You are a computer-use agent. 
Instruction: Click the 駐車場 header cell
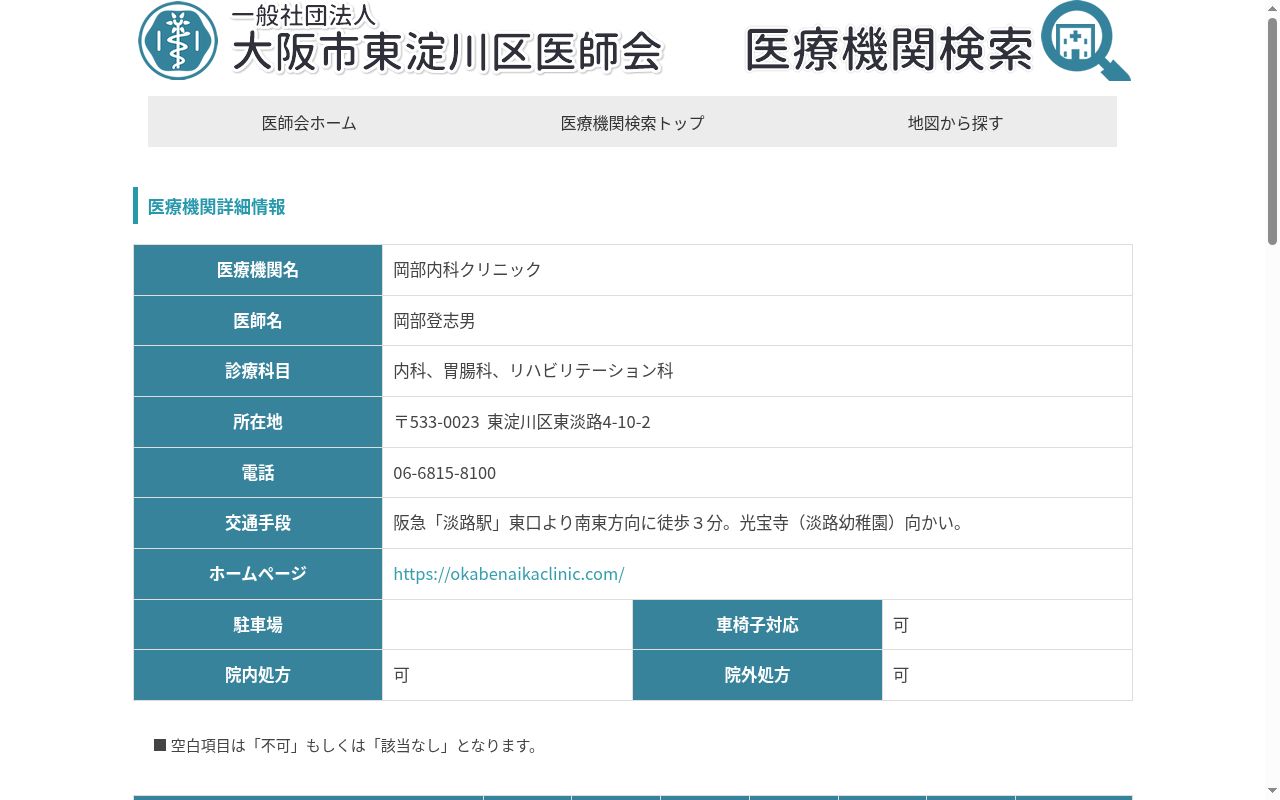(258, 625)
